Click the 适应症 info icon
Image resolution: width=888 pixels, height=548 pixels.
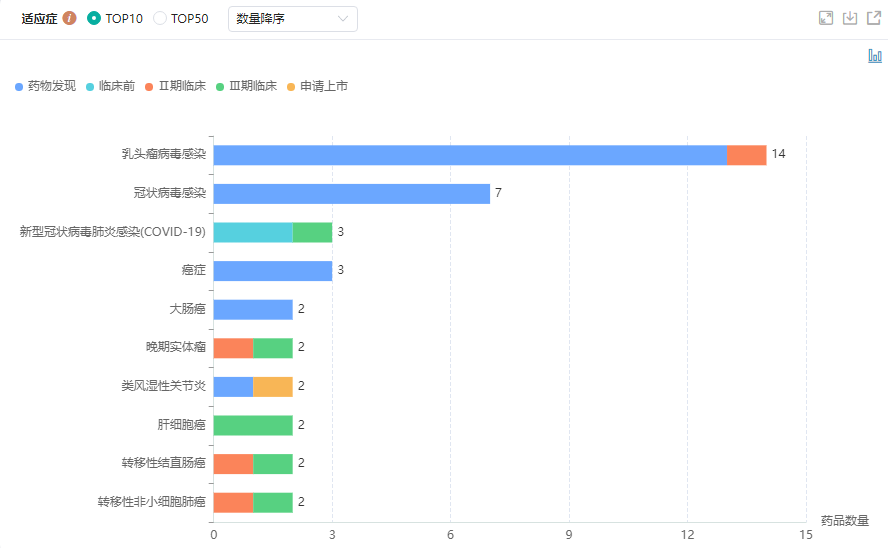point(69,18)
